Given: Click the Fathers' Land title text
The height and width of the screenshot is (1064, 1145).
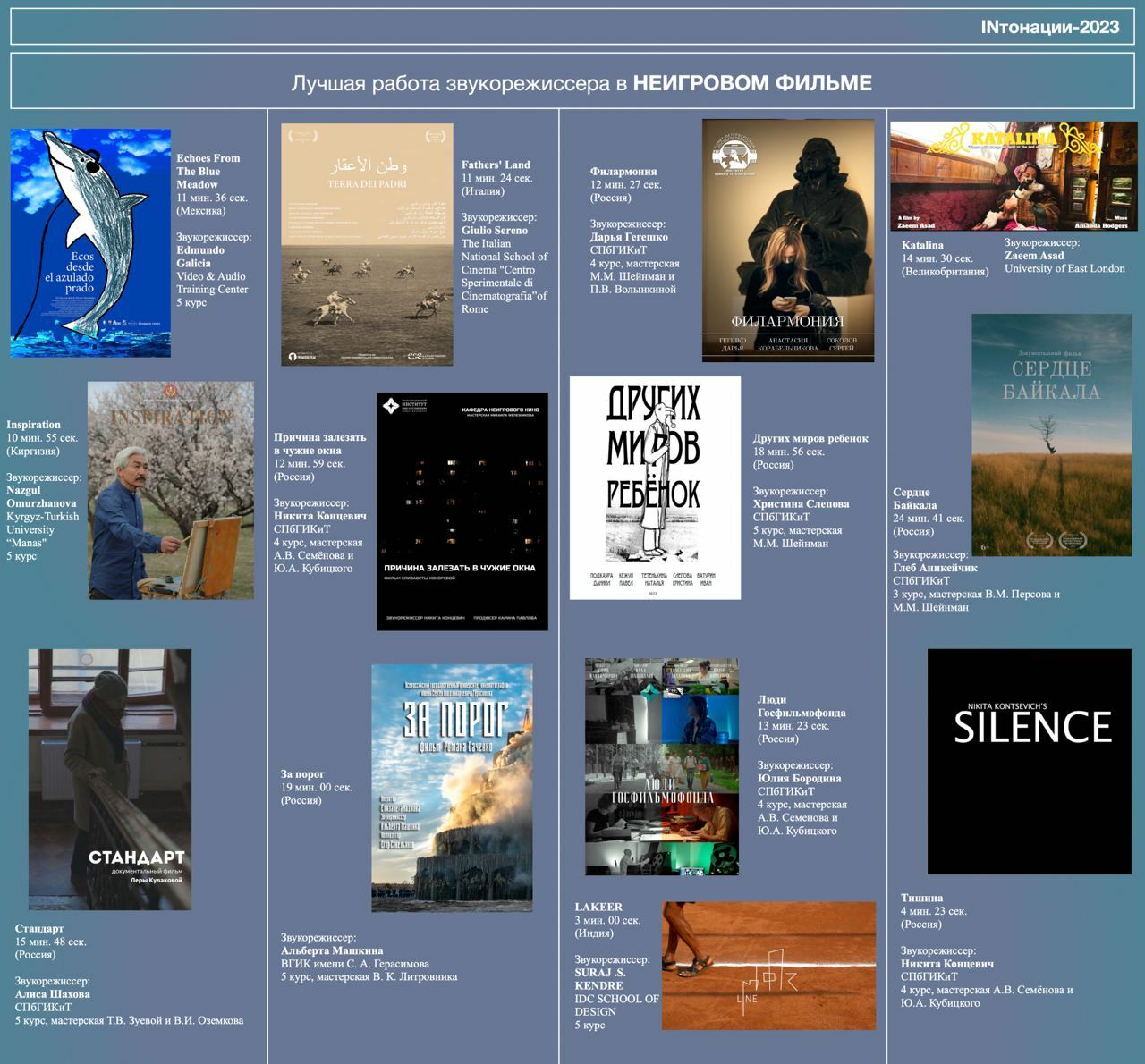Looking at the screenshot, I should click(496, 165).
